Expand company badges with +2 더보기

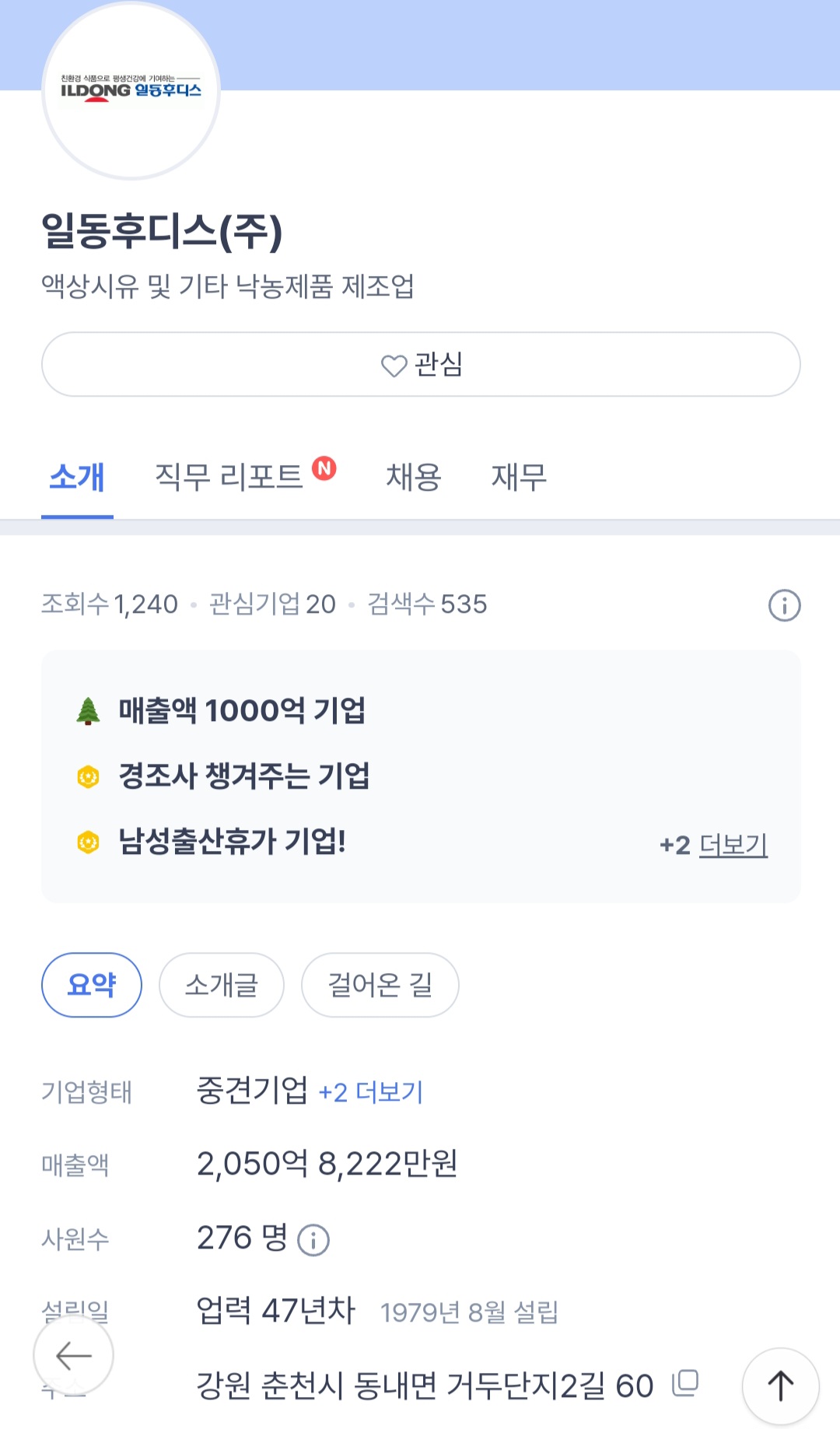pyautogui.click(x=713, y=844)
